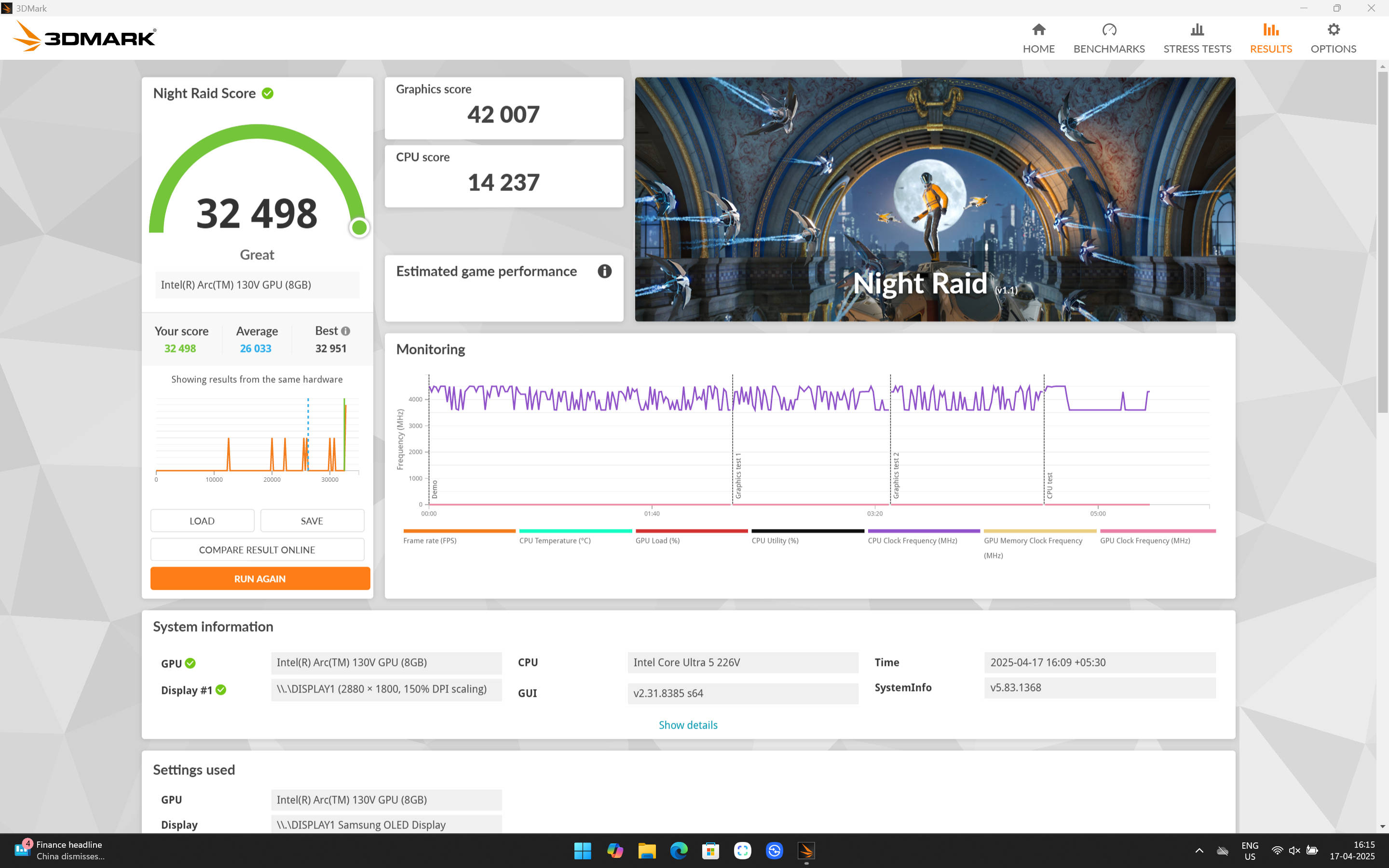The width and height of the screenshot is (1389, 868).
Task: Click the RUN AGAIN button
Action: click(x=260, y=579)
